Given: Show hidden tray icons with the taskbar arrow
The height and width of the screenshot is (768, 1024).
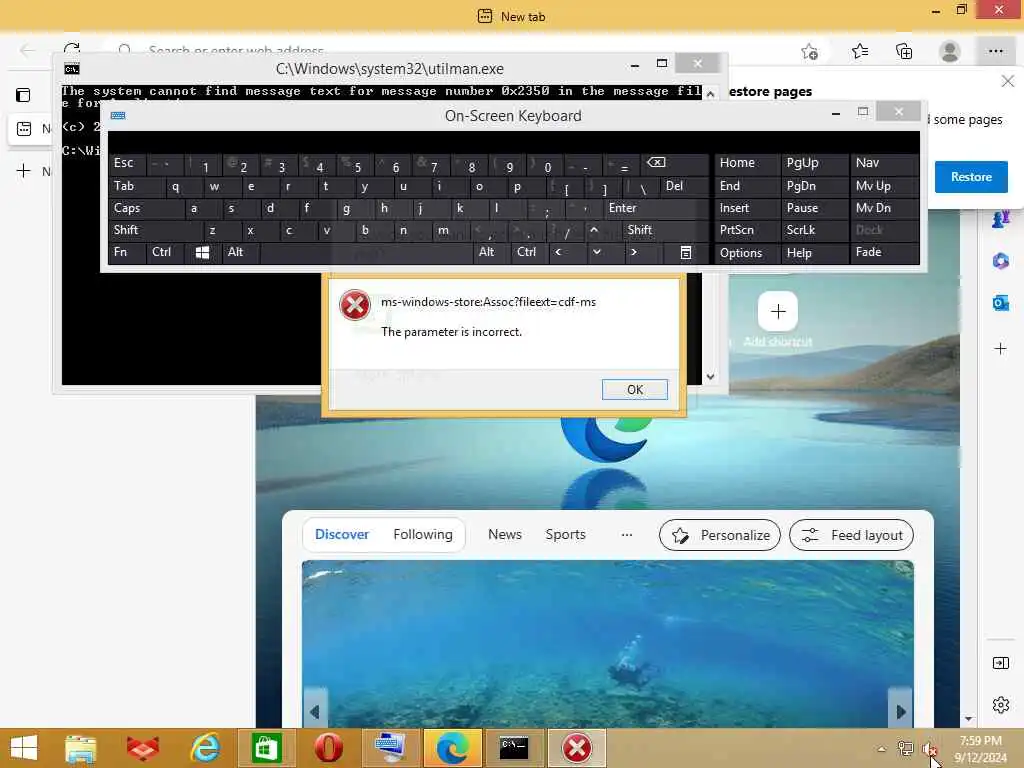Looking at the screenshot, I should 882,749.
